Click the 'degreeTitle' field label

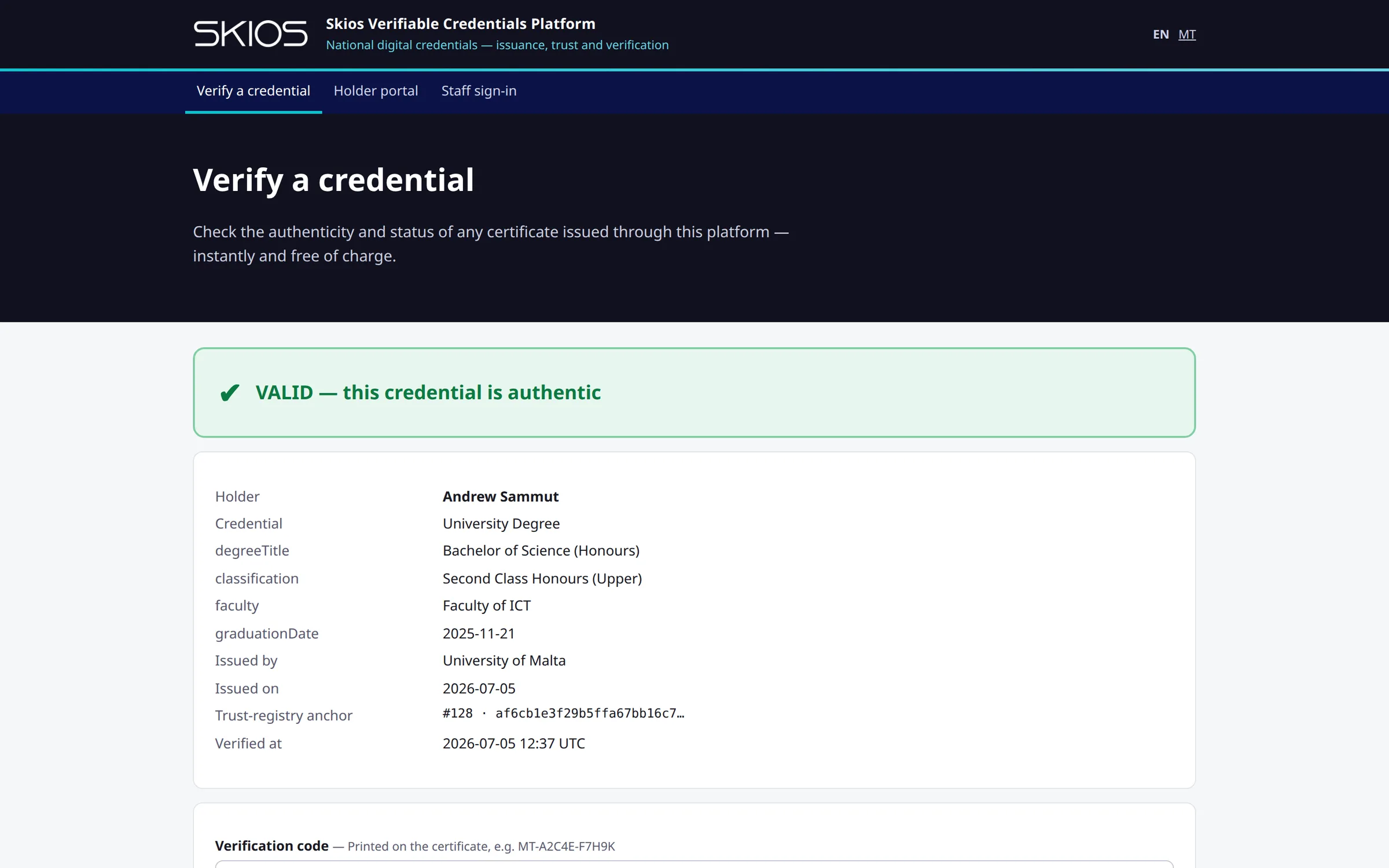(x=252, y=551)
